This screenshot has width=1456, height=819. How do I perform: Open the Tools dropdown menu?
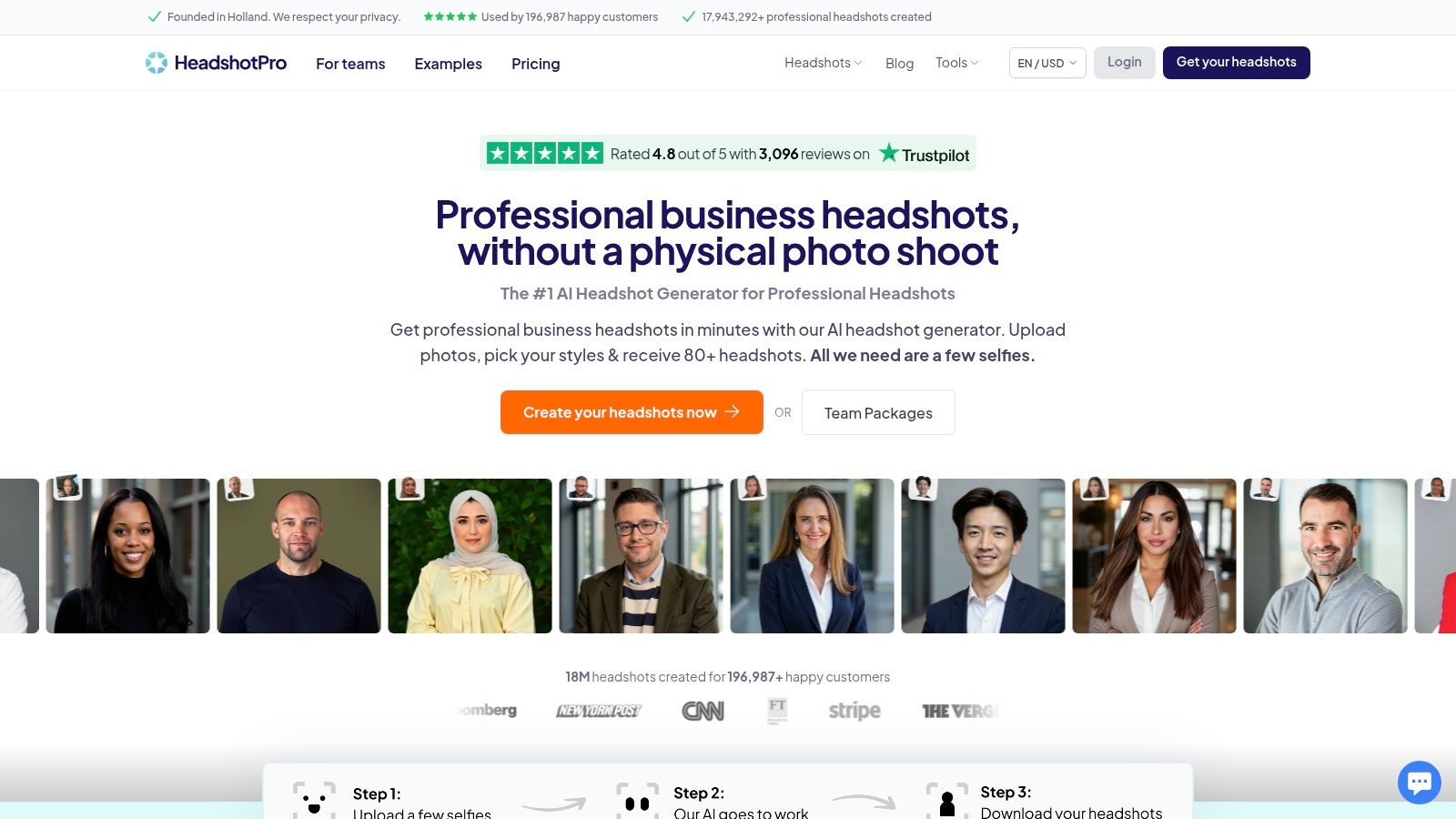[955, 63]
